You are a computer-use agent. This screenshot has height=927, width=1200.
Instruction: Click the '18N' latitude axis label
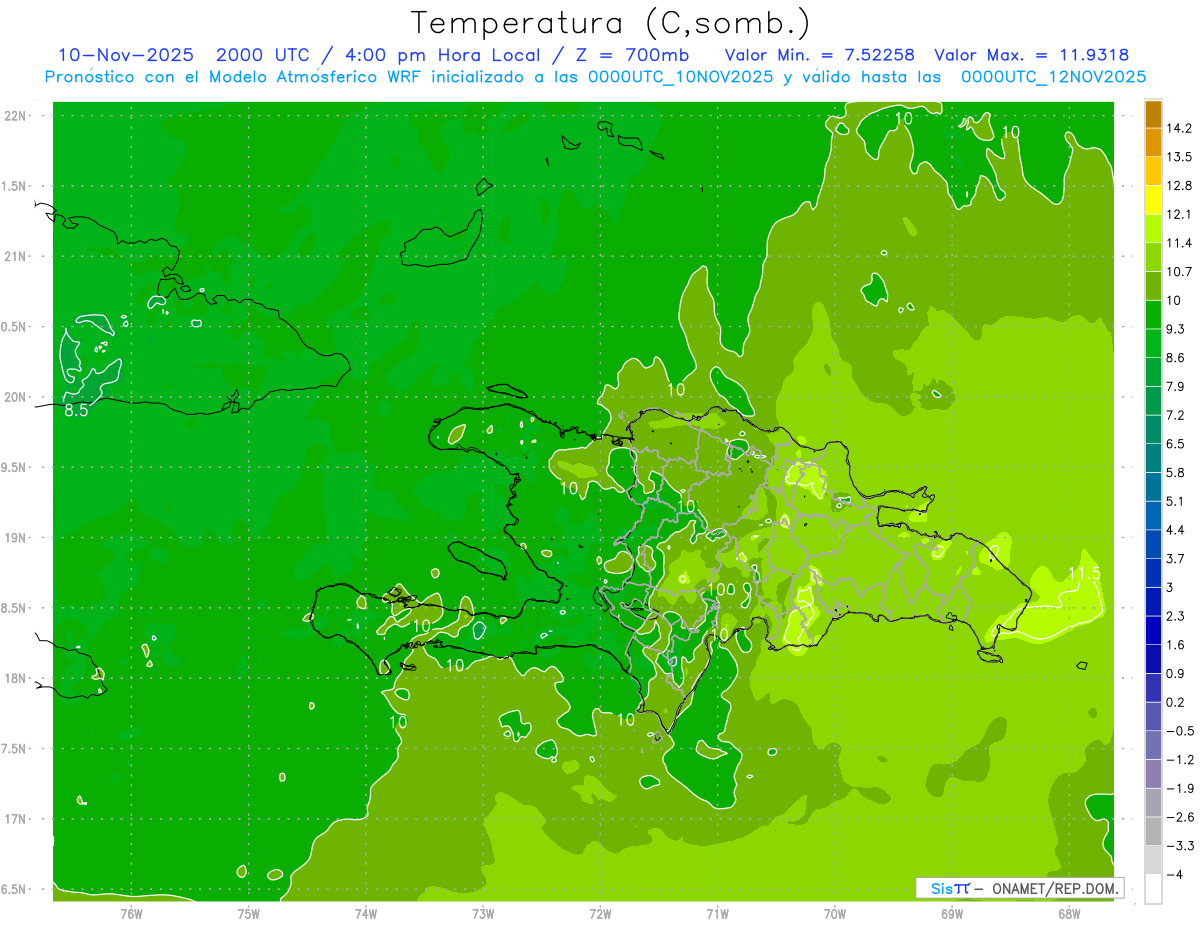17,678
